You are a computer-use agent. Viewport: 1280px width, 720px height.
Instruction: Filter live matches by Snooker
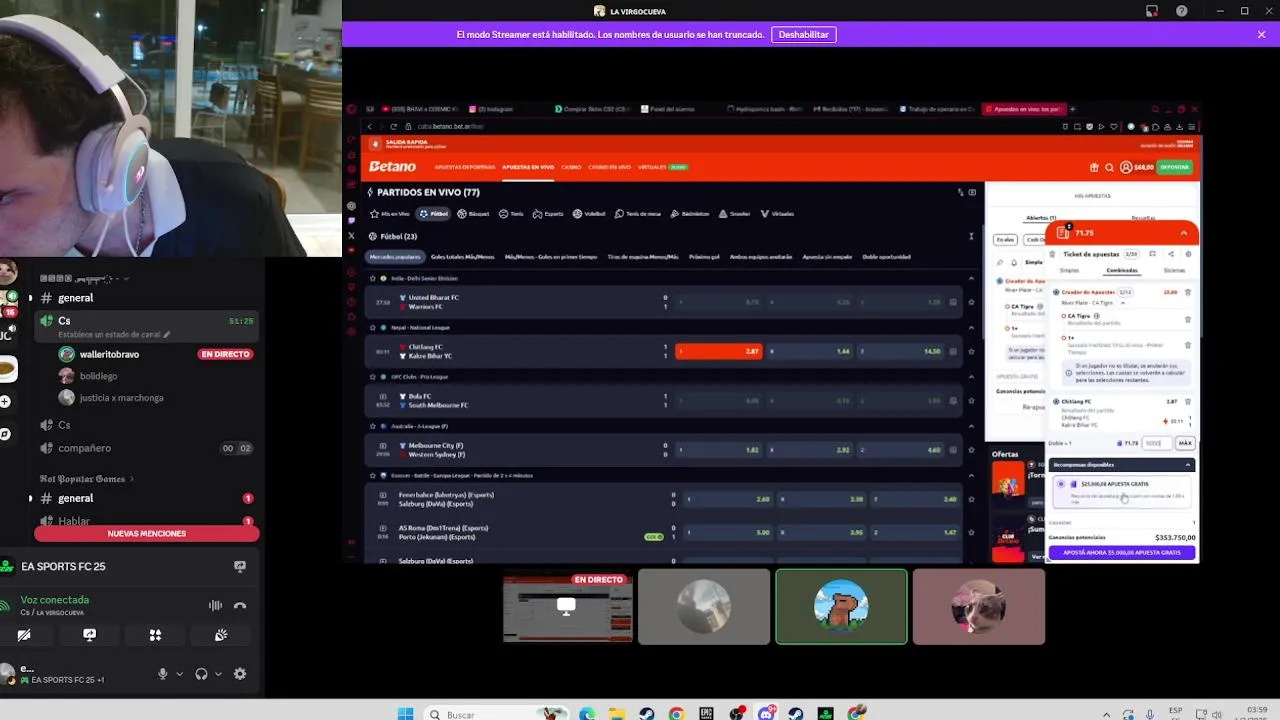(734, 213)
